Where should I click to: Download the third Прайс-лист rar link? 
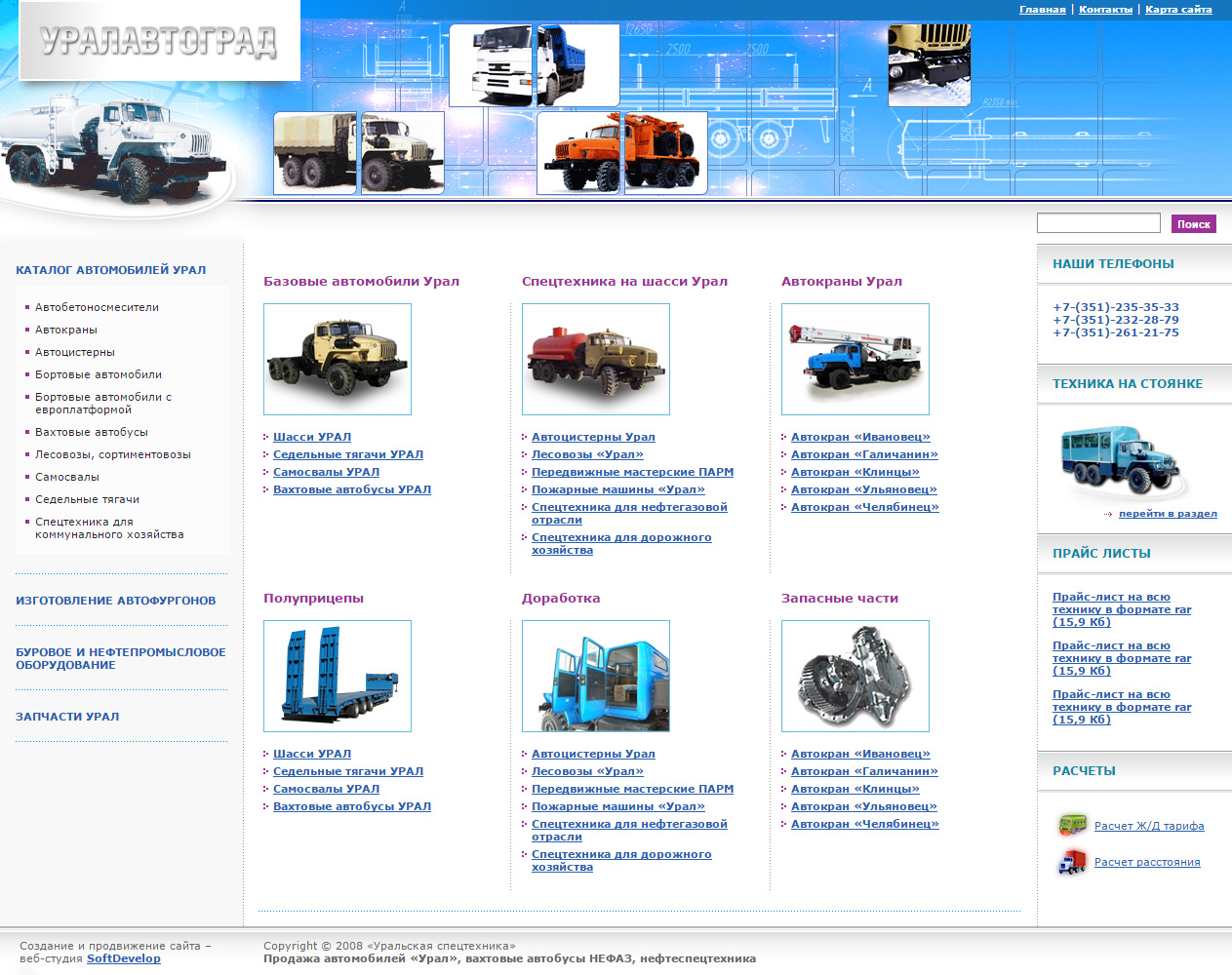click(1122, 707)
